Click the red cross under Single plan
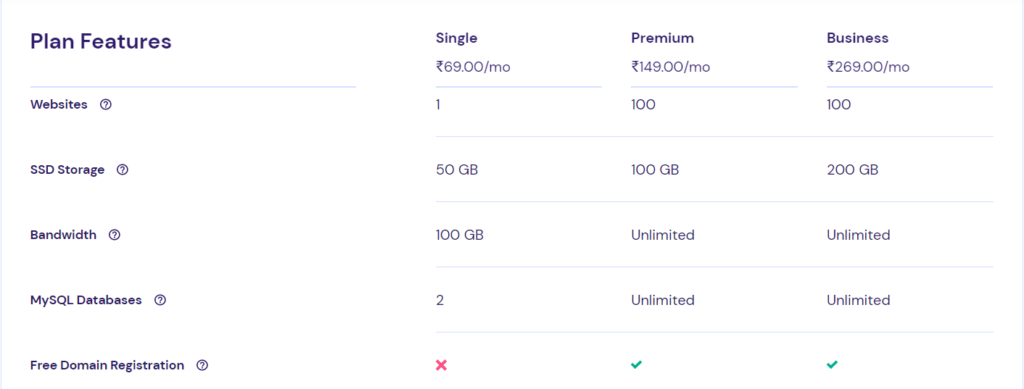1024x389 pixels. point(441,366)
